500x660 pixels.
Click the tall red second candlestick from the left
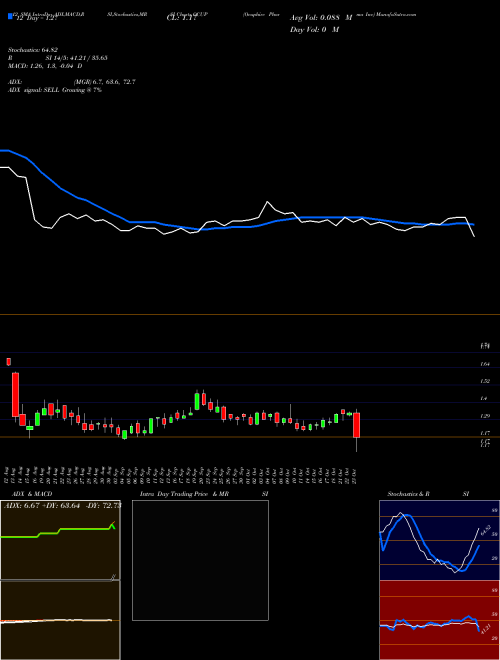(16, 394)
